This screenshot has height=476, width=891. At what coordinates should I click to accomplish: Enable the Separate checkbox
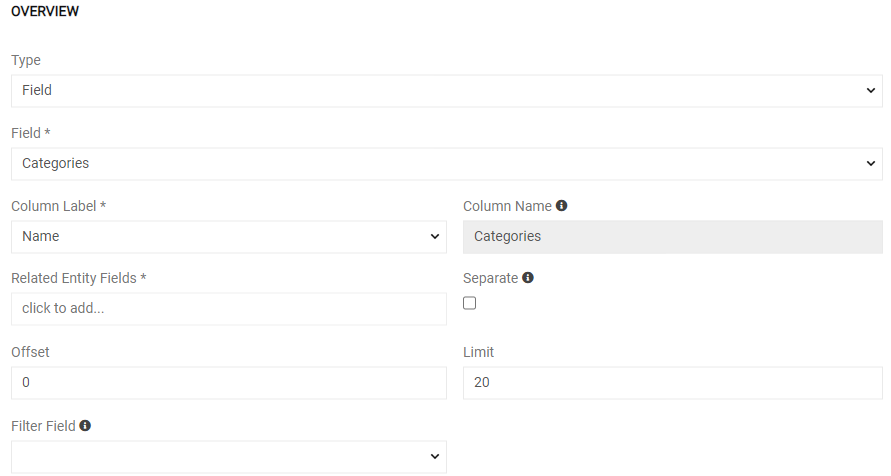coord(469,303)
